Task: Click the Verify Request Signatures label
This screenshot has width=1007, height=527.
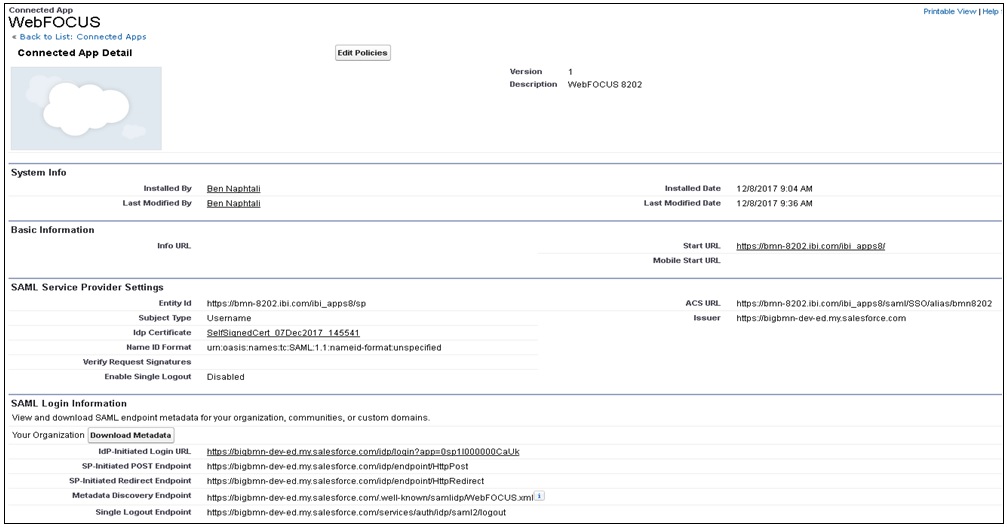Action: pyautogui.click(x=137, y=362)
